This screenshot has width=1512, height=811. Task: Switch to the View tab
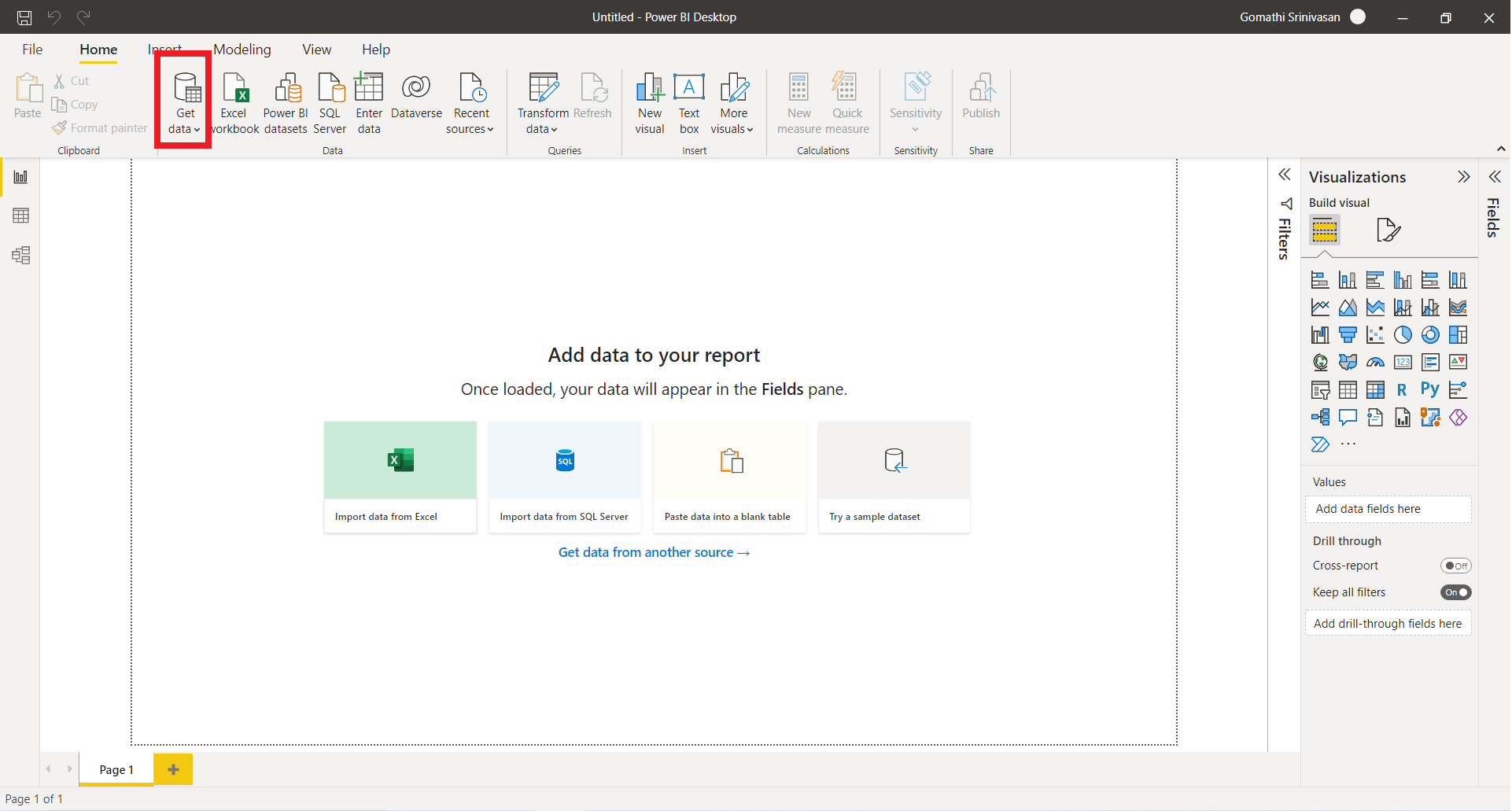[x=317, y=50]
